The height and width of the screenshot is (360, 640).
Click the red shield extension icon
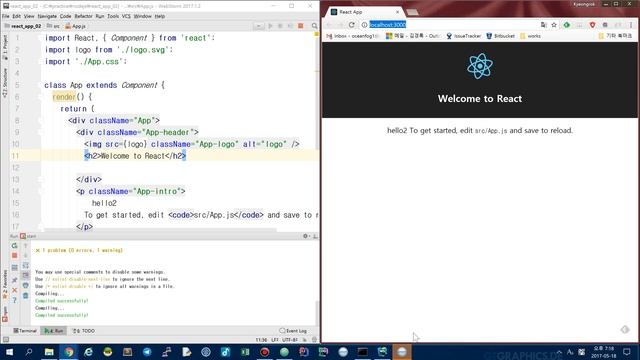coord(592,25)
